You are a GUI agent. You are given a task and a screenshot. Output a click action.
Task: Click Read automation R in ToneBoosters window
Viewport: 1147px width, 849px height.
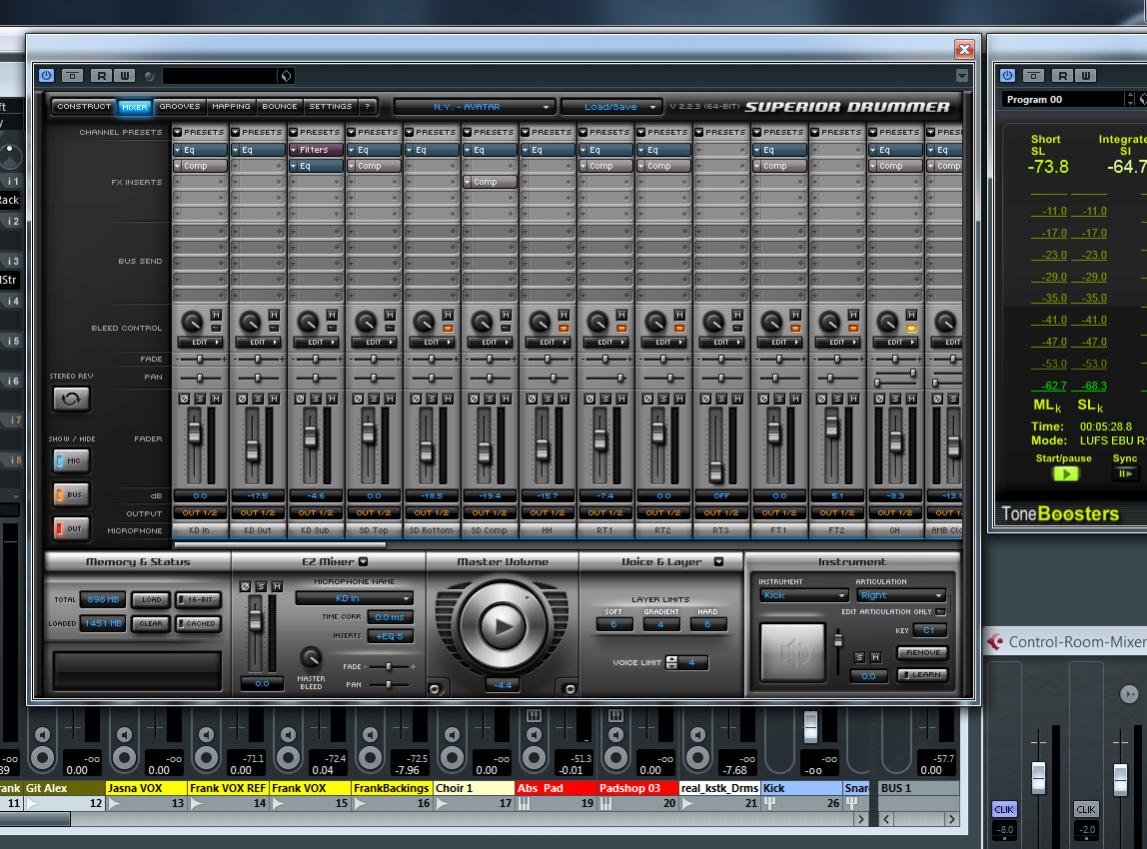1062,75
